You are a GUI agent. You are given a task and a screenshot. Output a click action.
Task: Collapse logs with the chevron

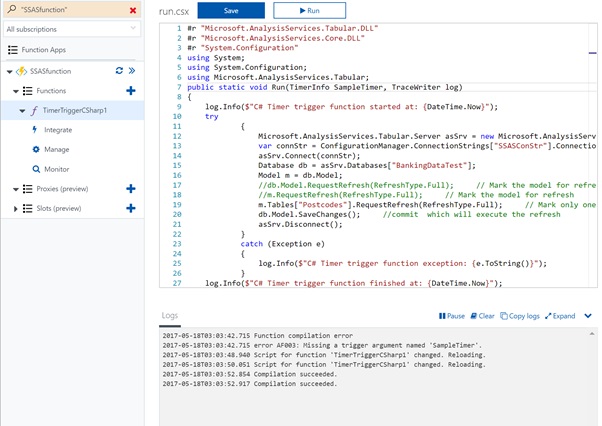[x=588, y=316]
